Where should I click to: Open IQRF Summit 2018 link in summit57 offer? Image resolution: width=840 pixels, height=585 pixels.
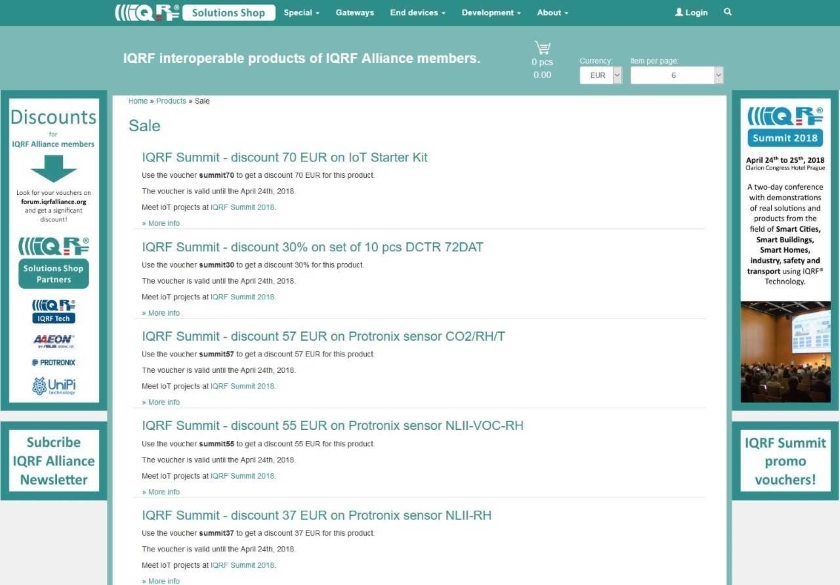tap(242, 386)
